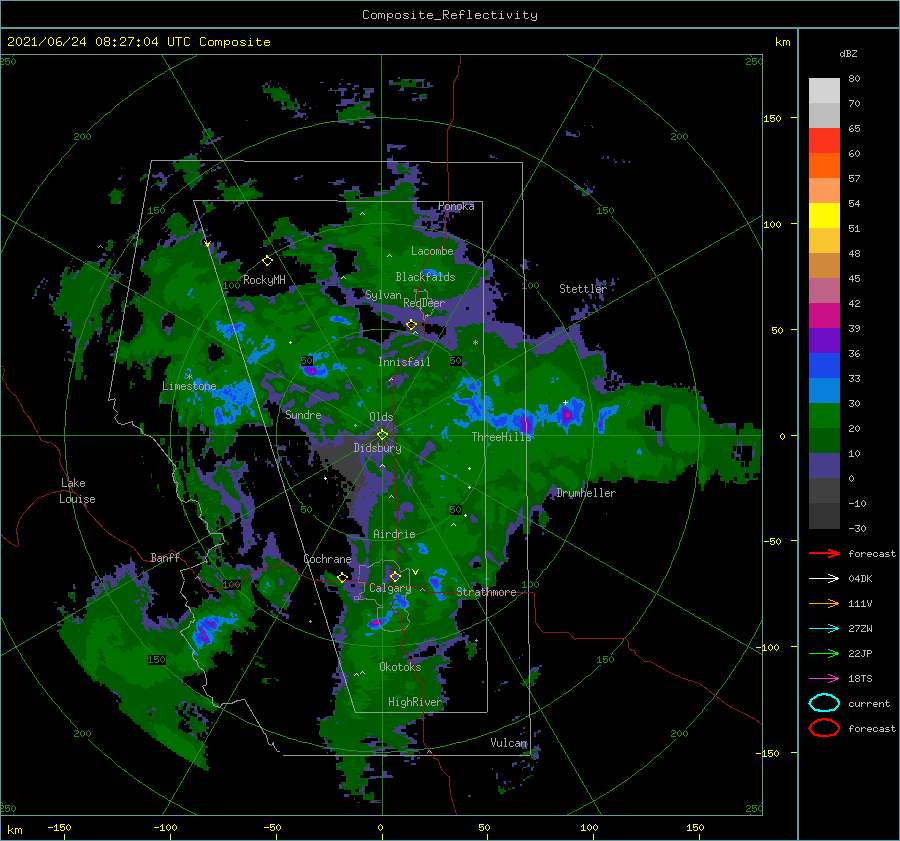Click the Stettler city label
Image resolution: width=900 pixels, height=841 pixels.
(583, 289)
